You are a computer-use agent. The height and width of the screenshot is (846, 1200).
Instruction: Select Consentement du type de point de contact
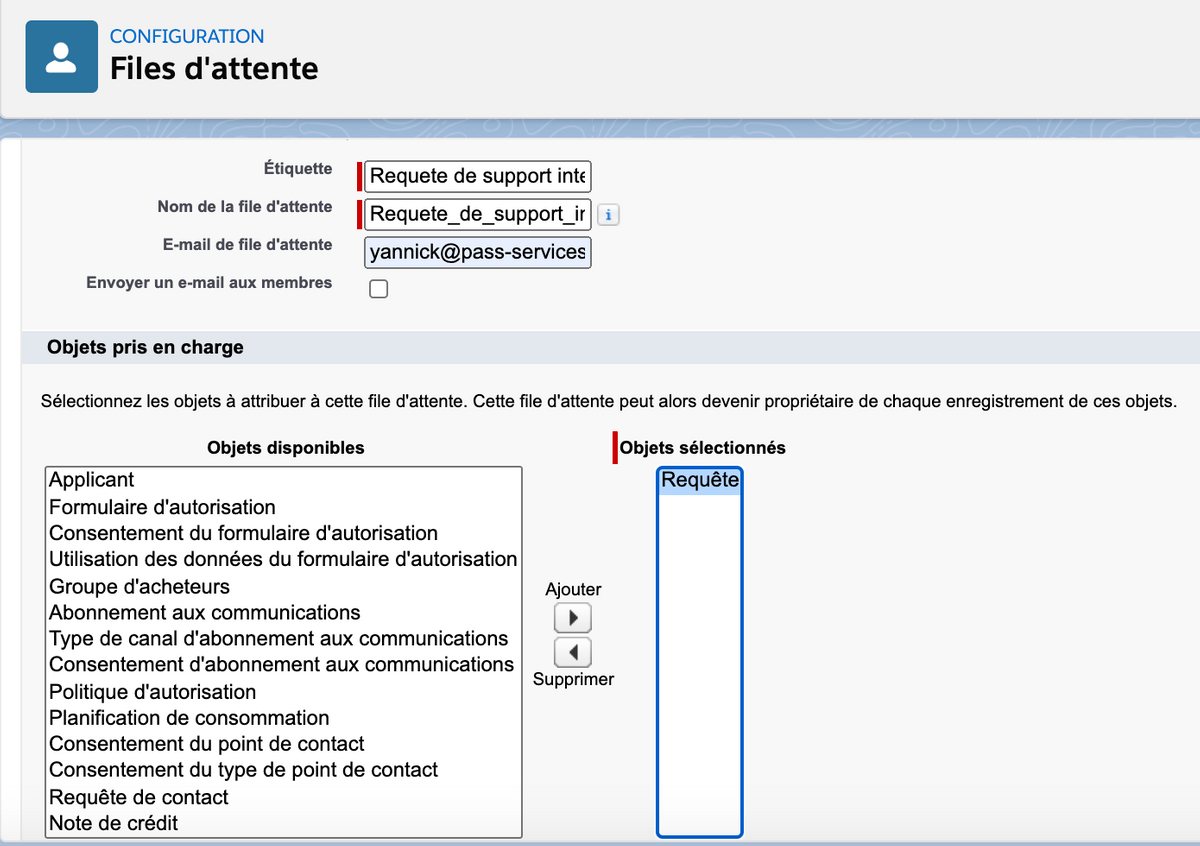pos(284,770)
